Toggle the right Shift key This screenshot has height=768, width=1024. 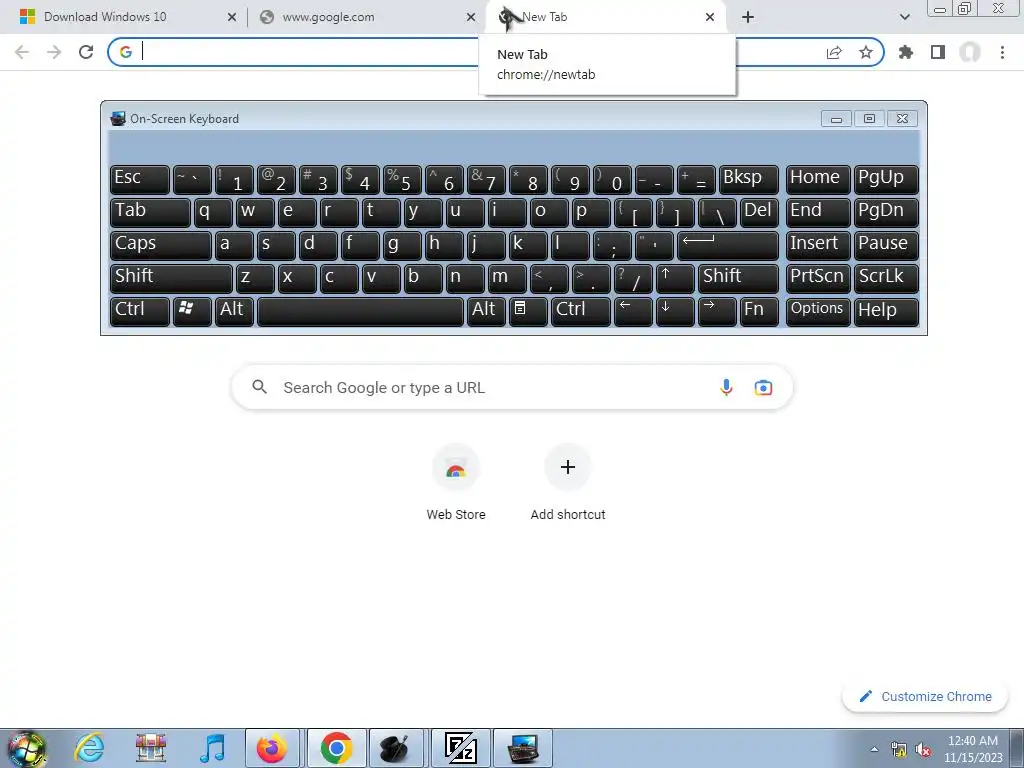point(738,278)
